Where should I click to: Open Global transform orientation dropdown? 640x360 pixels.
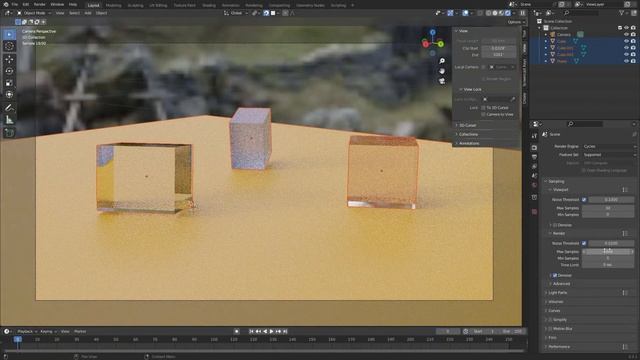(x=236, y=13)
